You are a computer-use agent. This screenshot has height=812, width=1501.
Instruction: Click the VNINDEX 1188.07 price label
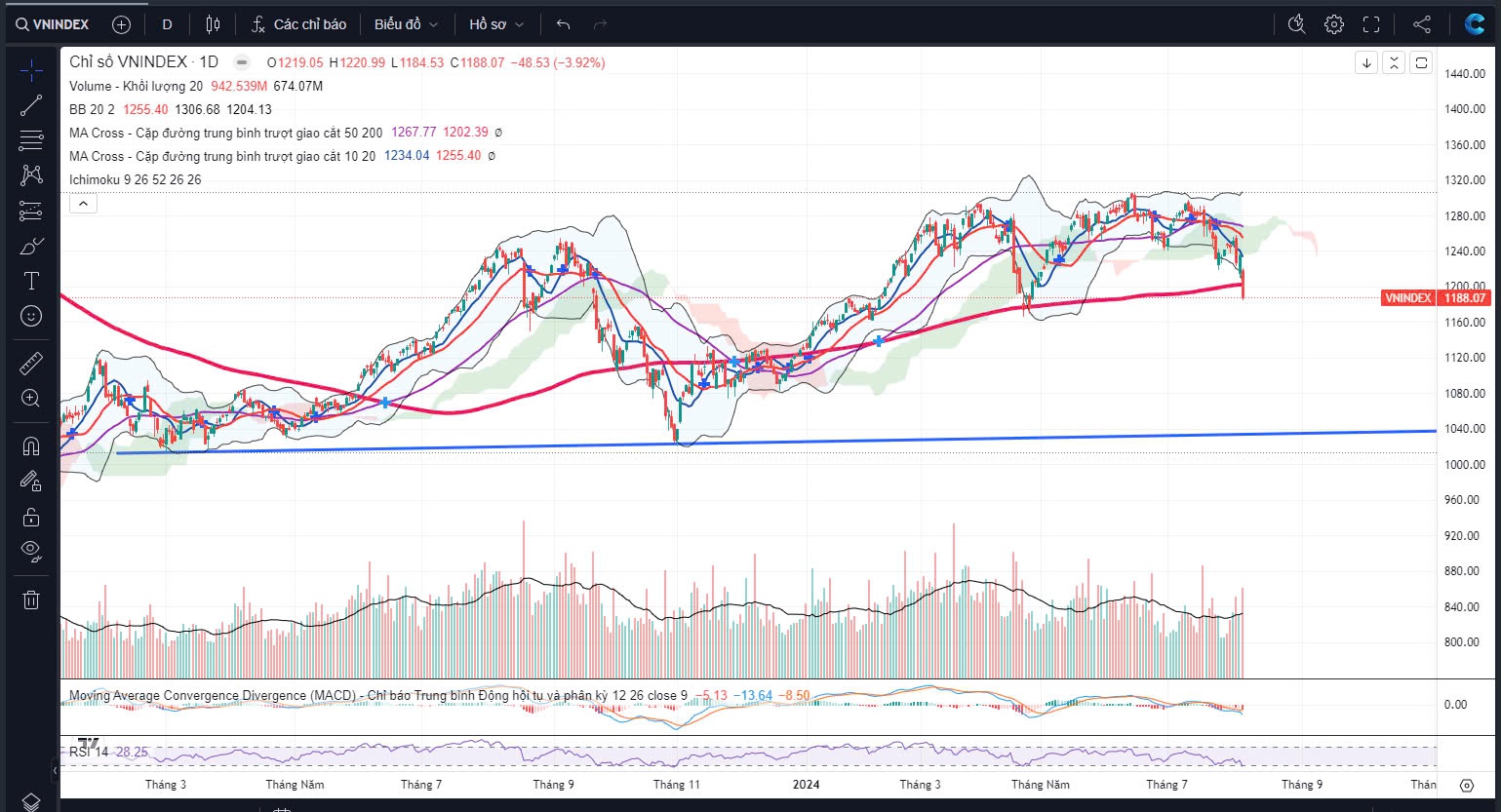coord(1437,298)
